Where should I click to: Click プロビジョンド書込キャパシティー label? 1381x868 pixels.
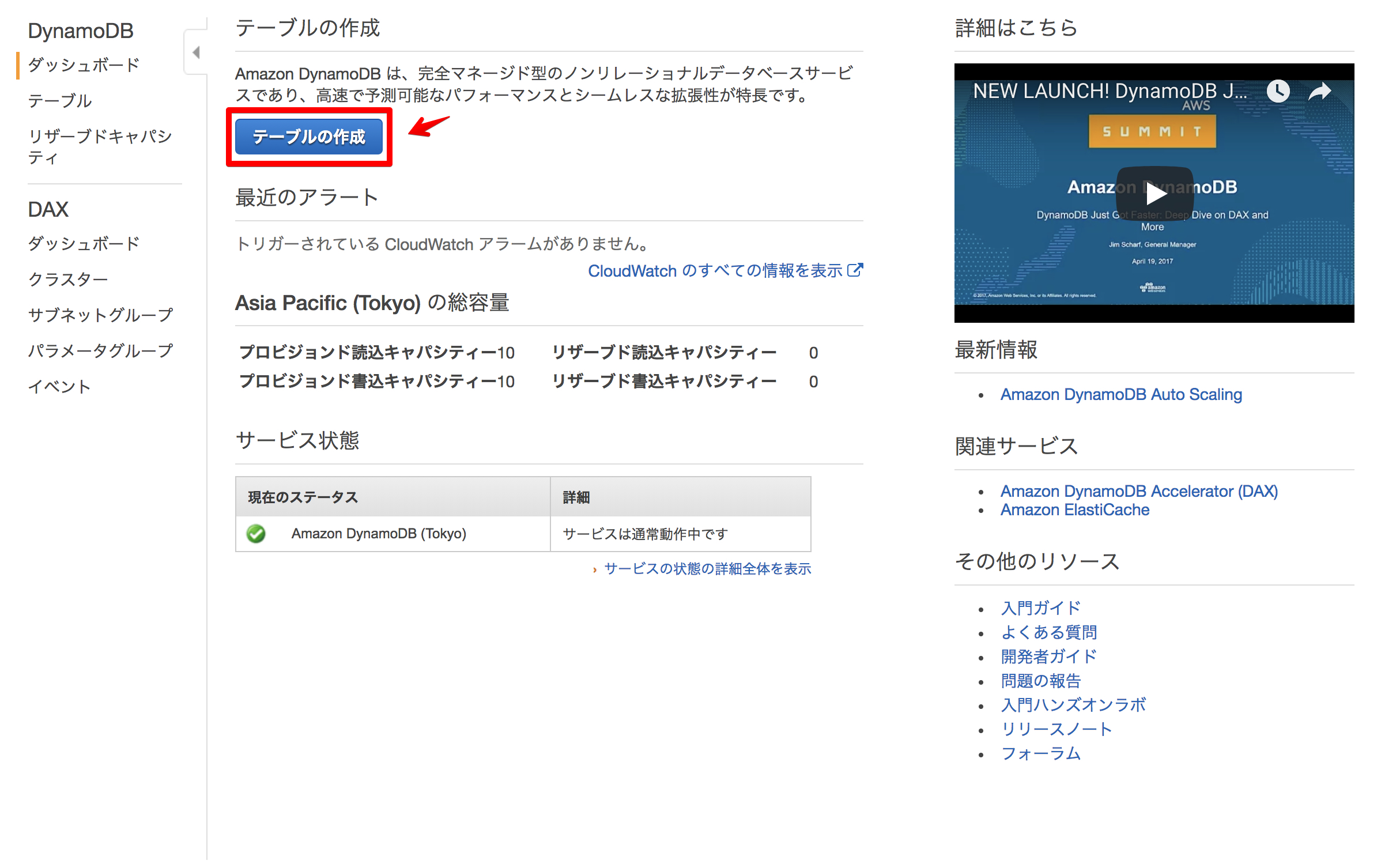(368, 381)
